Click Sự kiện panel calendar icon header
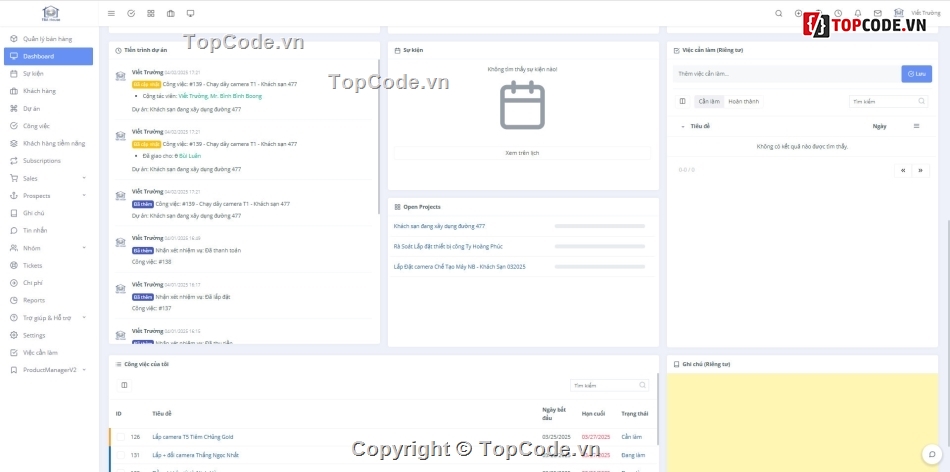Viewport: 950px width, 472px height. coord(397,50)
